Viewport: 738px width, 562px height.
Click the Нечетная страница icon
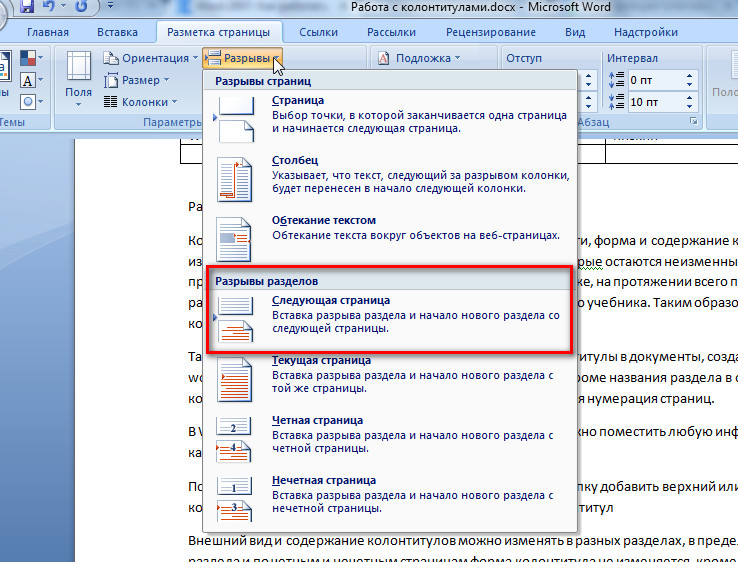(234, 500)
